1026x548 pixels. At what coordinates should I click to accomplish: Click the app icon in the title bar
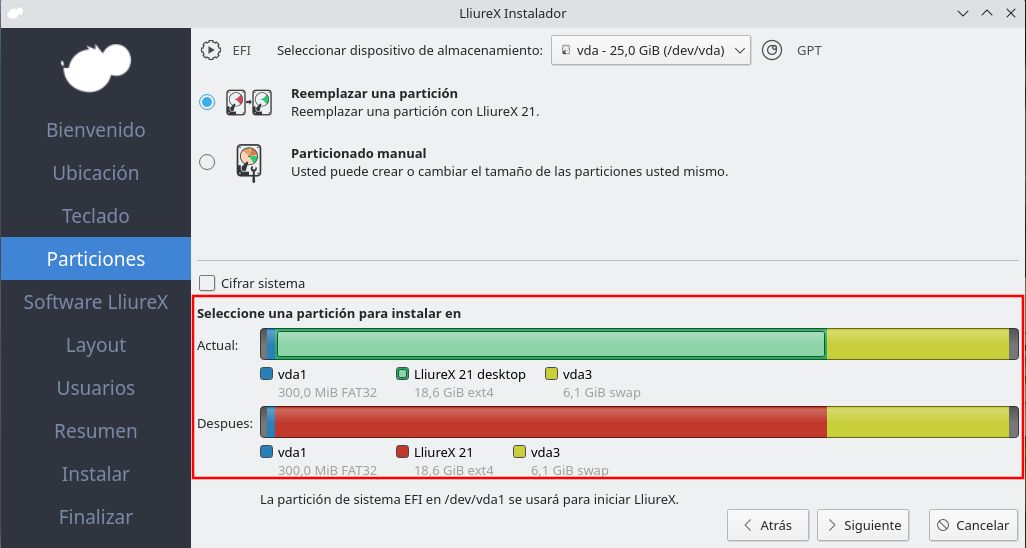pos(14,13)
